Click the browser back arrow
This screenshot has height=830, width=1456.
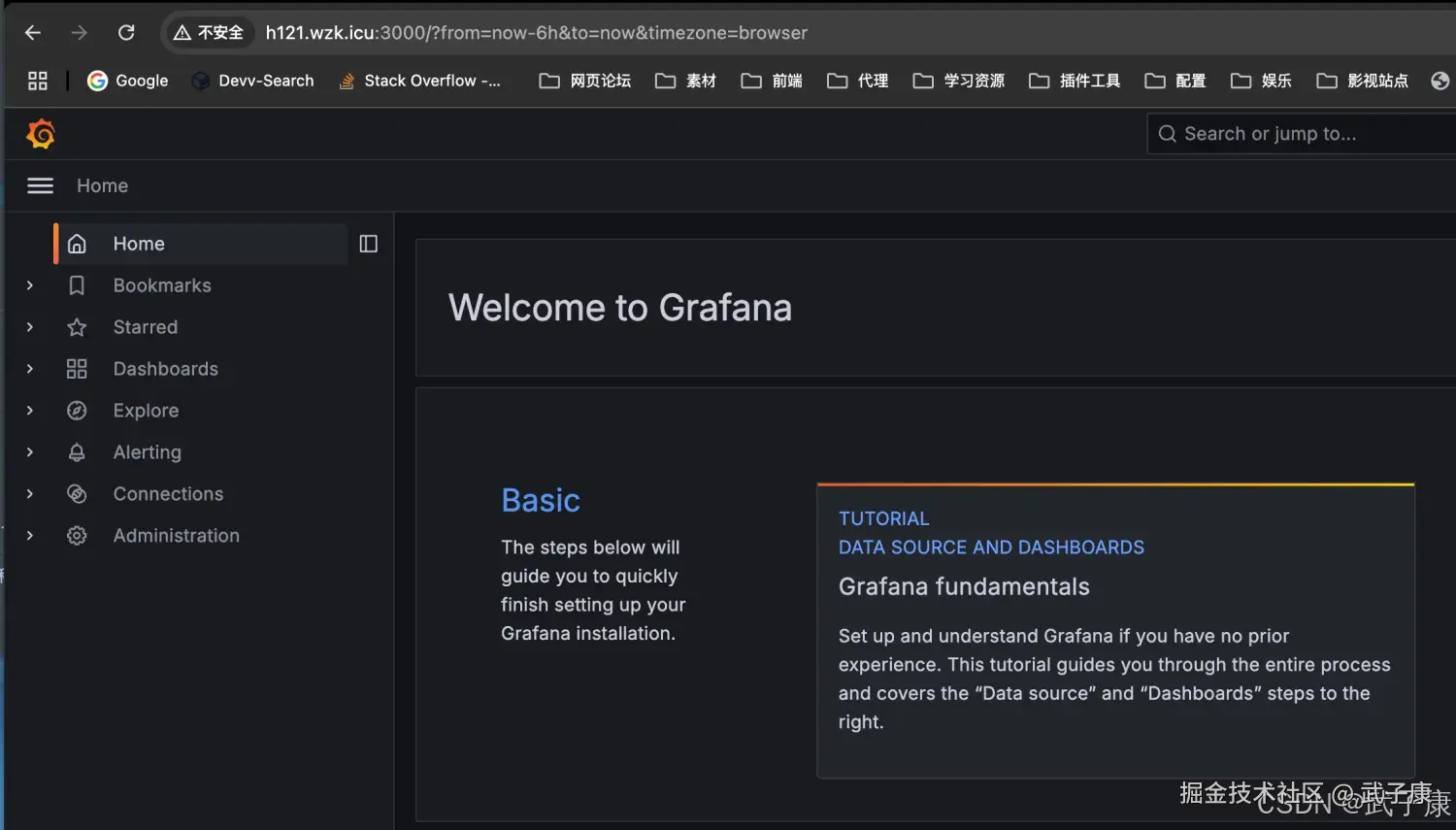pos(32,32)
